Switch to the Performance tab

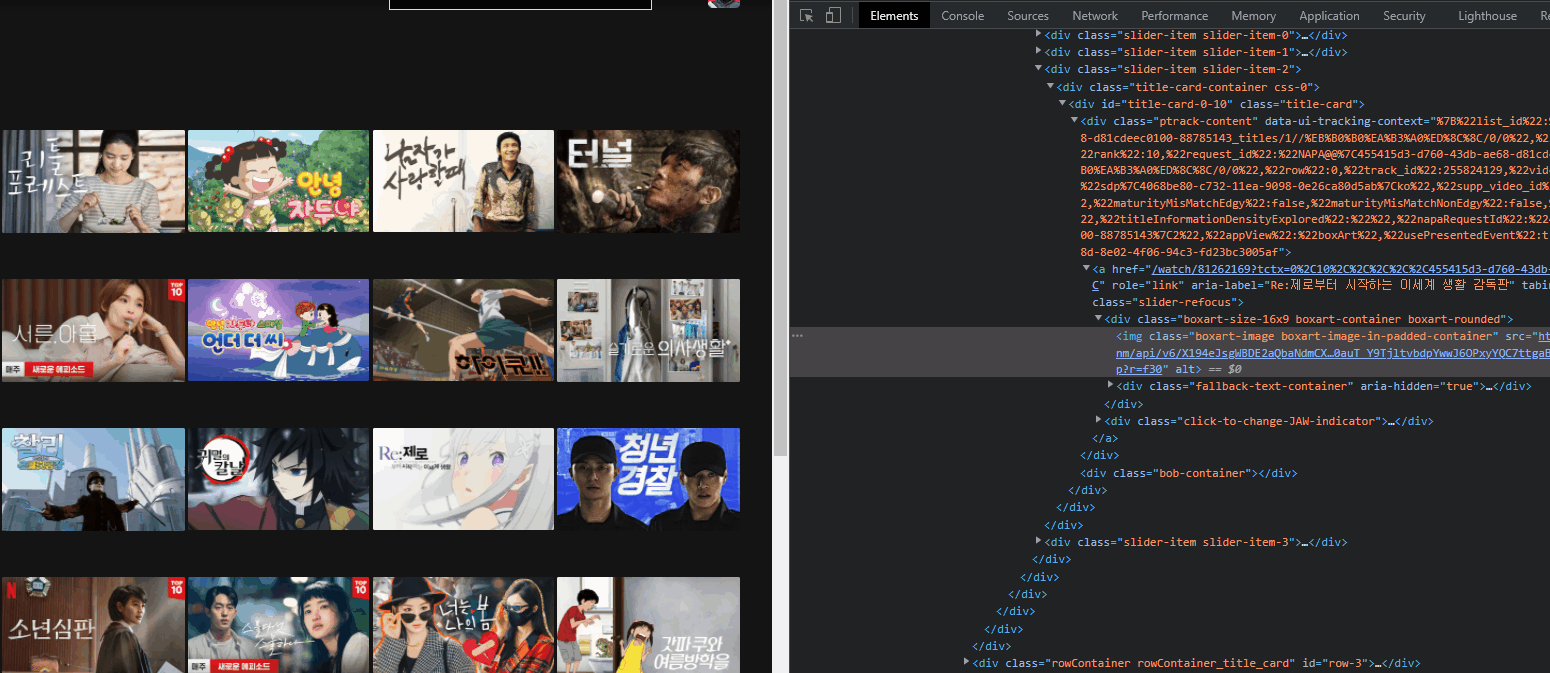tap(1175, 15)
